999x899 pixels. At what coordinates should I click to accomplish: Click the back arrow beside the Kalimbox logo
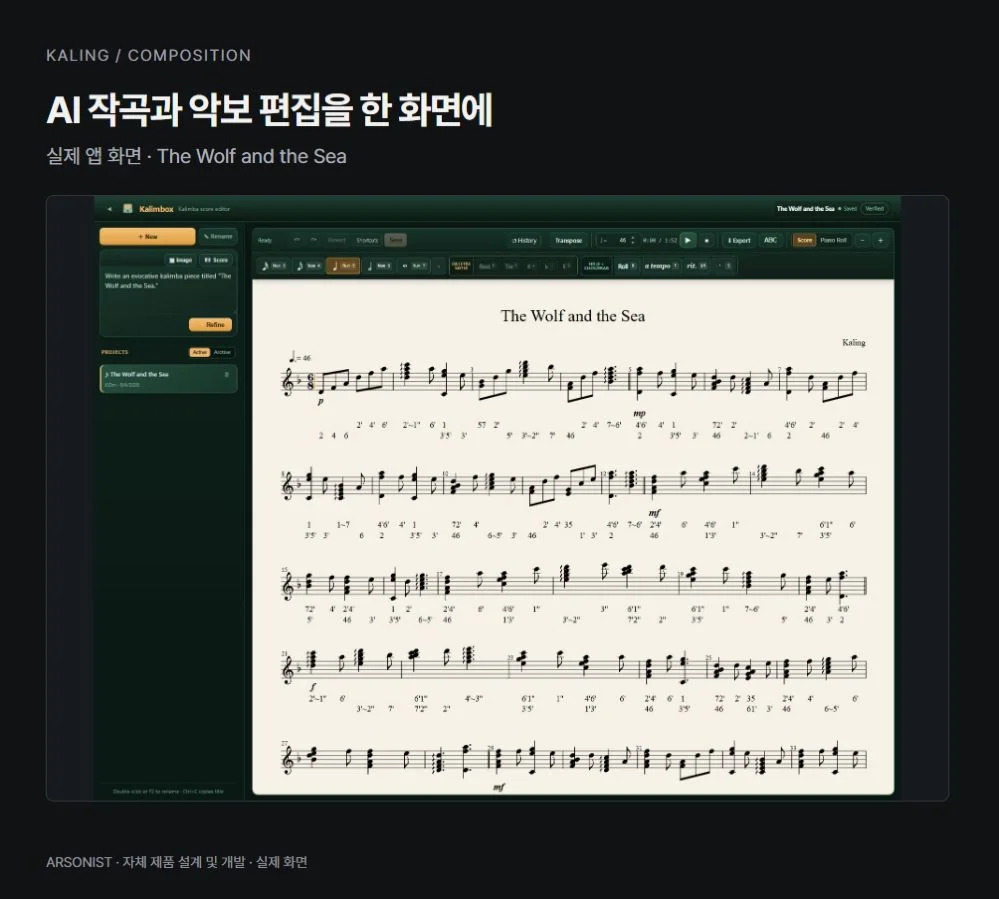pos(110,209)
